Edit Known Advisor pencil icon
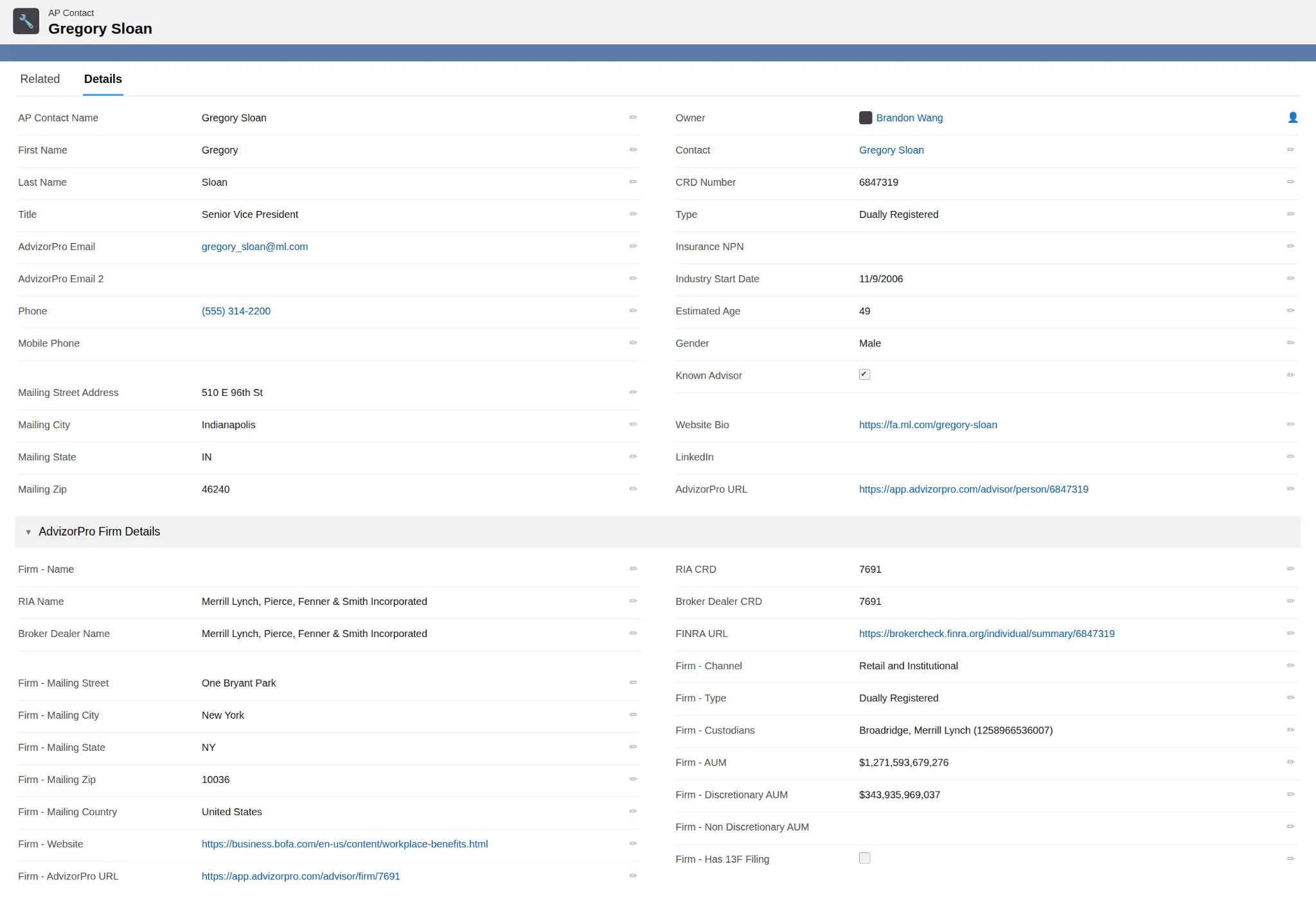1316x909 pixels. point(1290,375)
